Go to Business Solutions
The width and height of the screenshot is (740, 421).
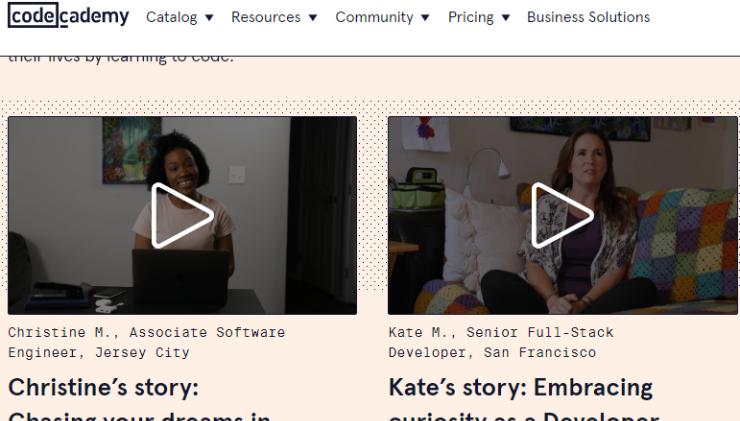(x=588, y=18)
